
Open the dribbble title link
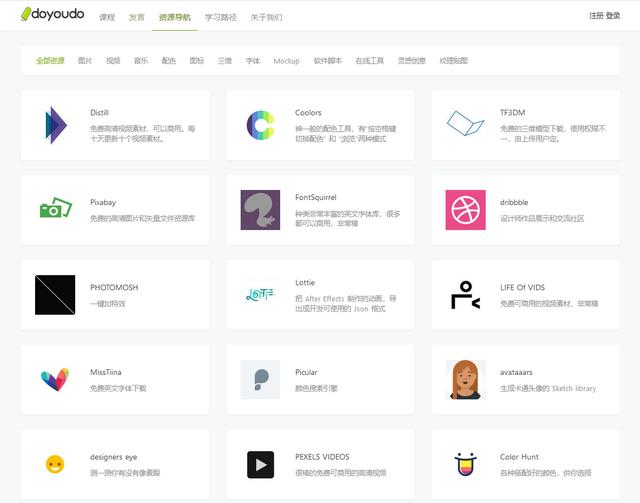point(514,203)
